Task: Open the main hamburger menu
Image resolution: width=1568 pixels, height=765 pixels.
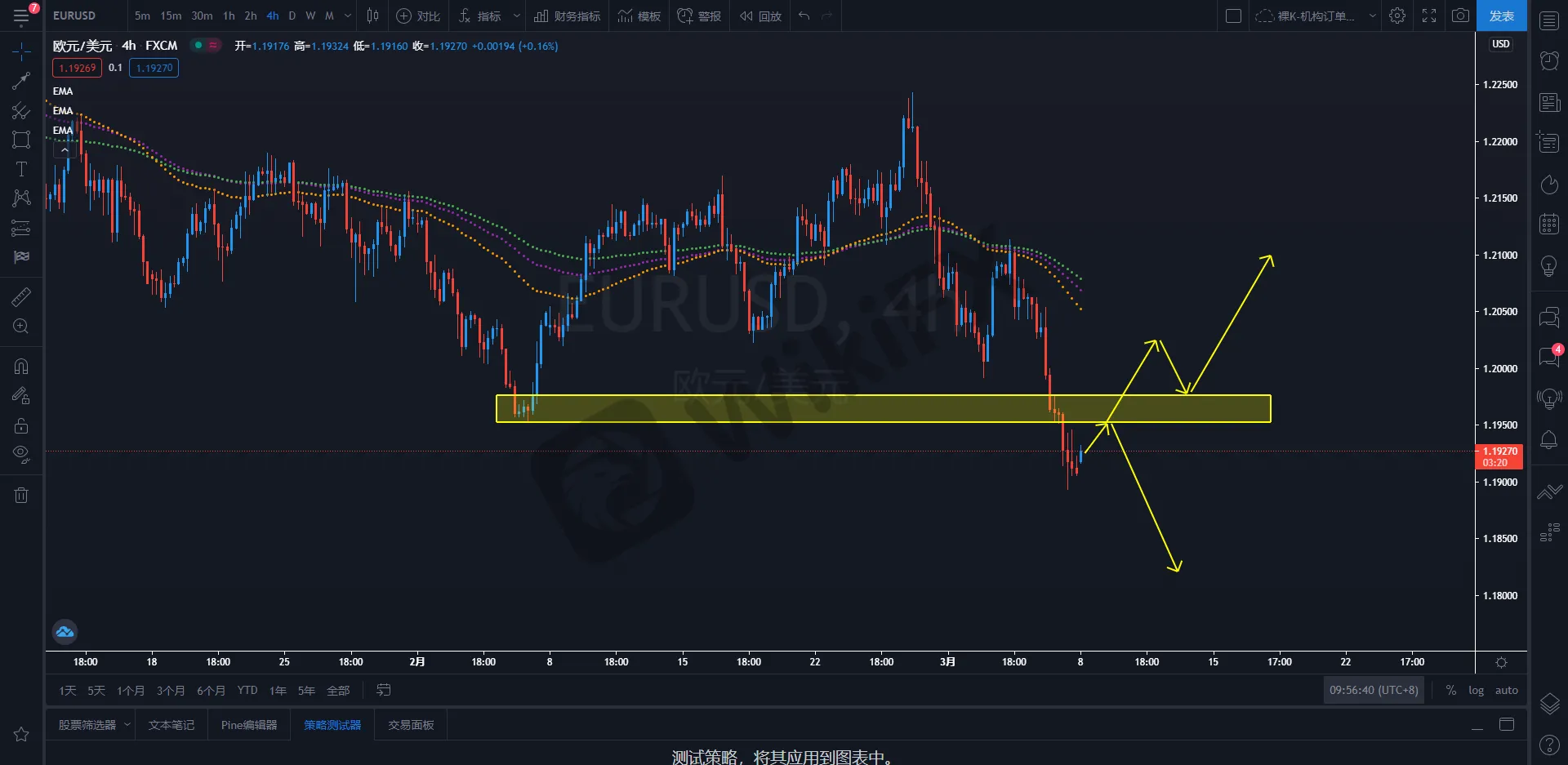Action: 21,16
